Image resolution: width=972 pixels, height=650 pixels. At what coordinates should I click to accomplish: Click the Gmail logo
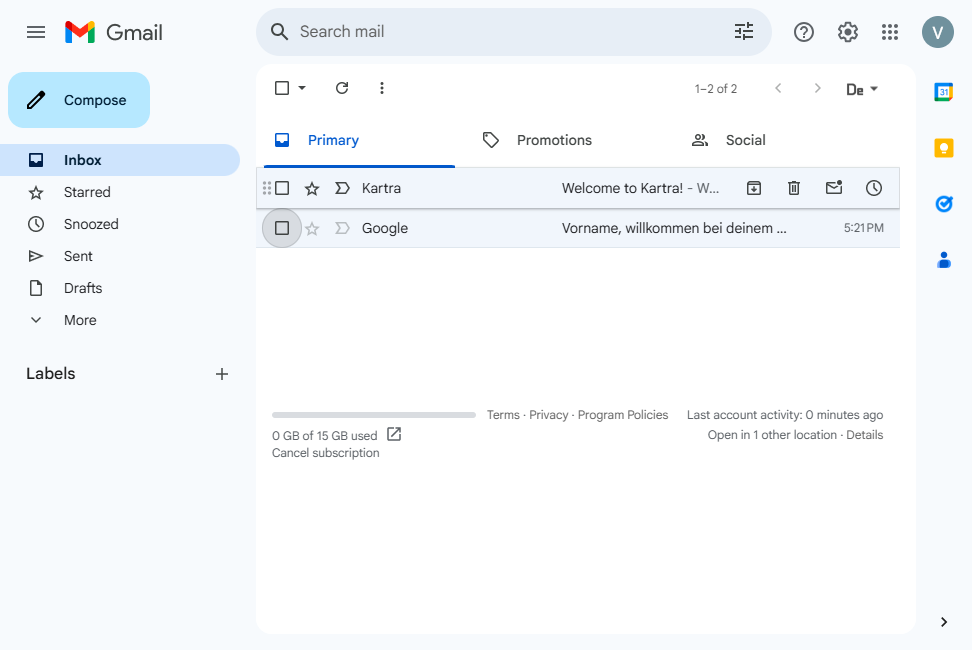coord(113,32)
